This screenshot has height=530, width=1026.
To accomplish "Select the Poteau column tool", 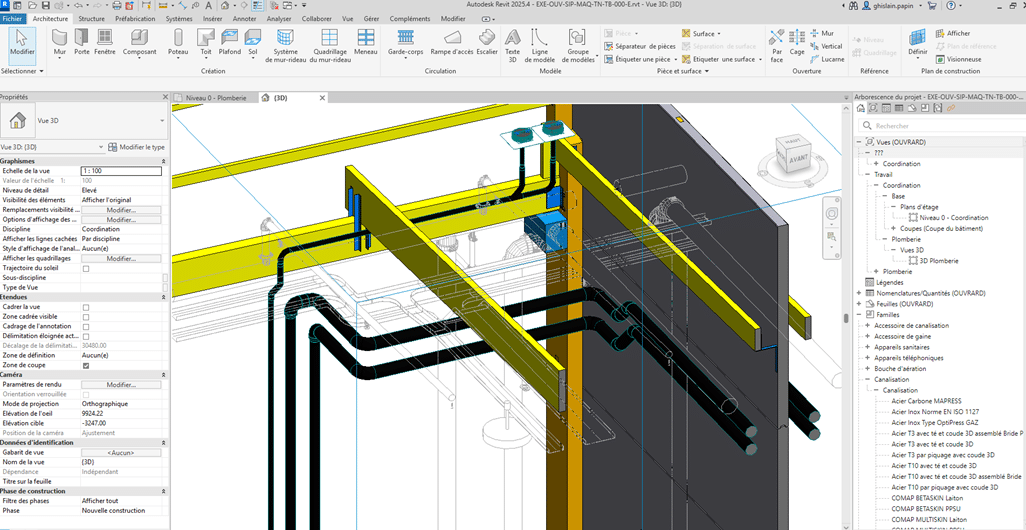I will [178, 43].
